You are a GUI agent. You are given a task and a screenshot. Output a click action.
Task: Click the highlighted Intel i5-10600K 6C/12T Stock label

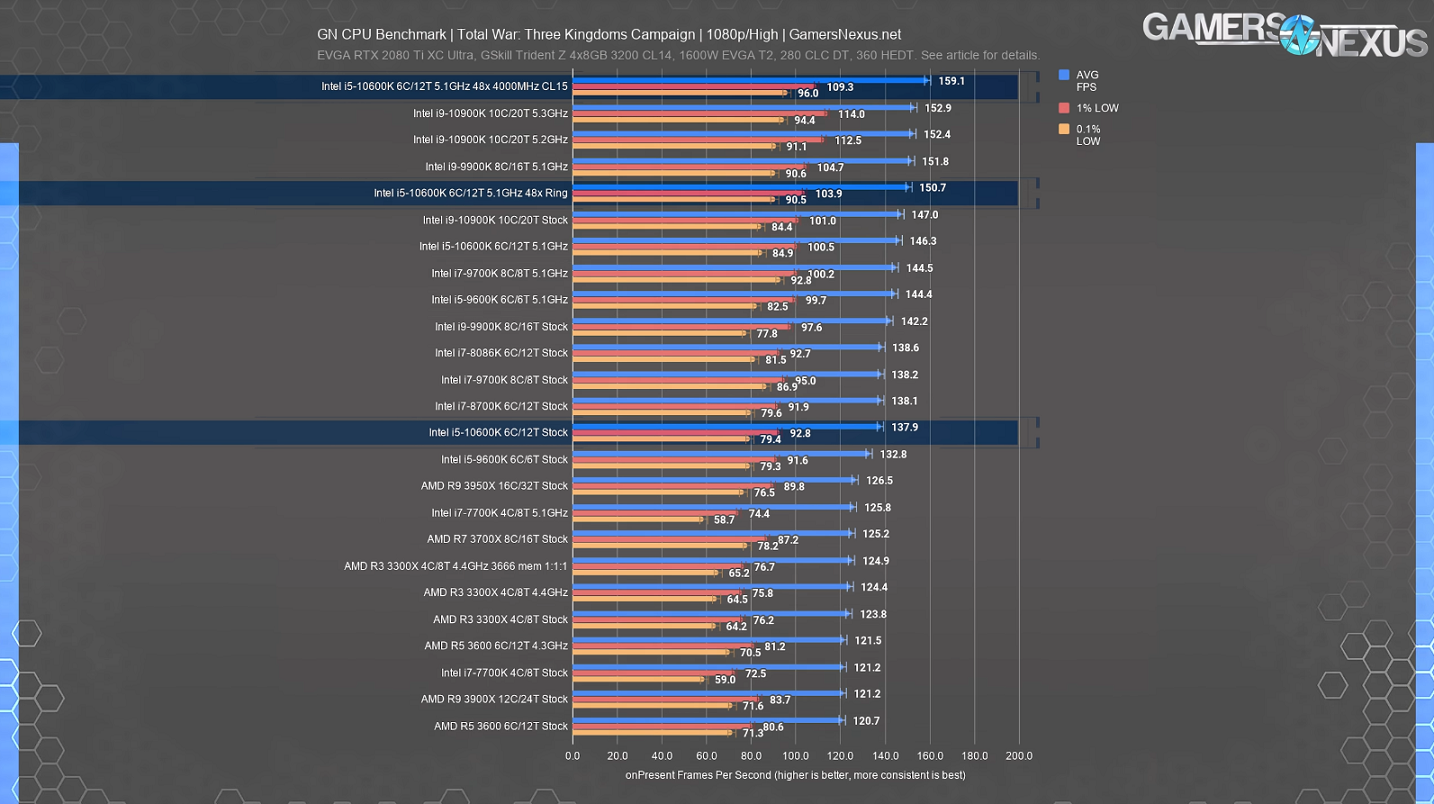(498, 433)
